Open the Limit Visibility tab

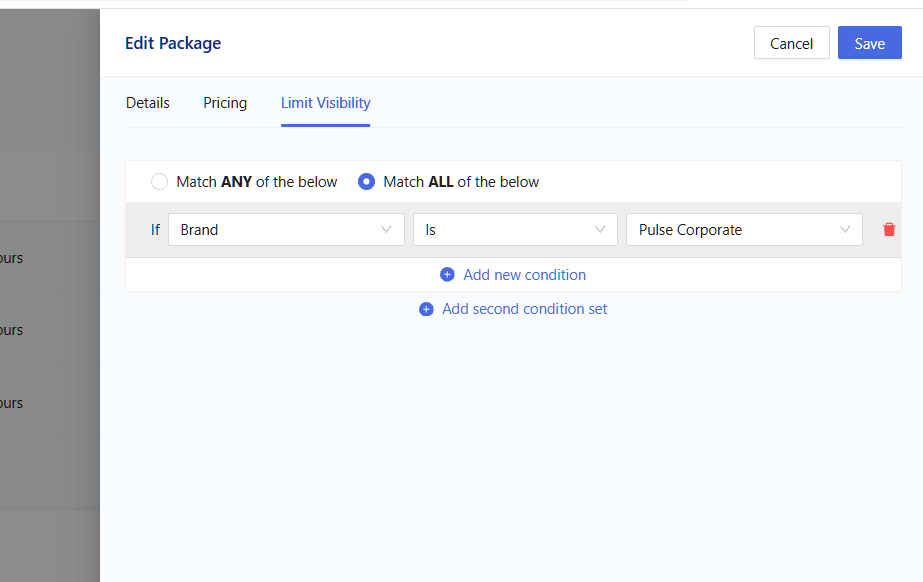pos(326,103)
